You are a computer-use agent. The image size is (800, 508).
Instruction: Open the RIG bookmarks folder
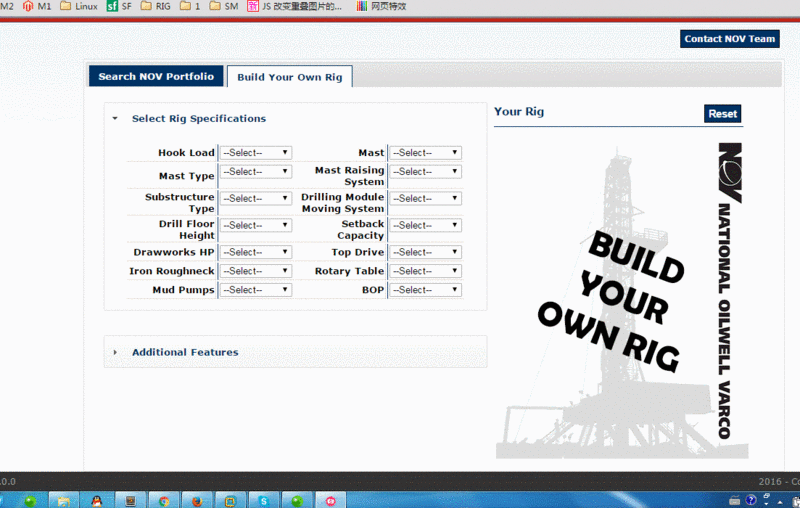156,6
